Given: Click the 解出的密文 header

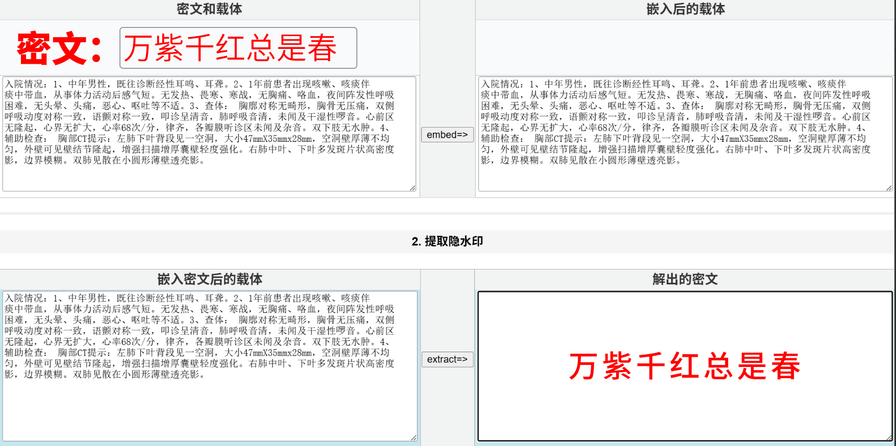Looking at the screenshot, I should [x=685, y=280].
